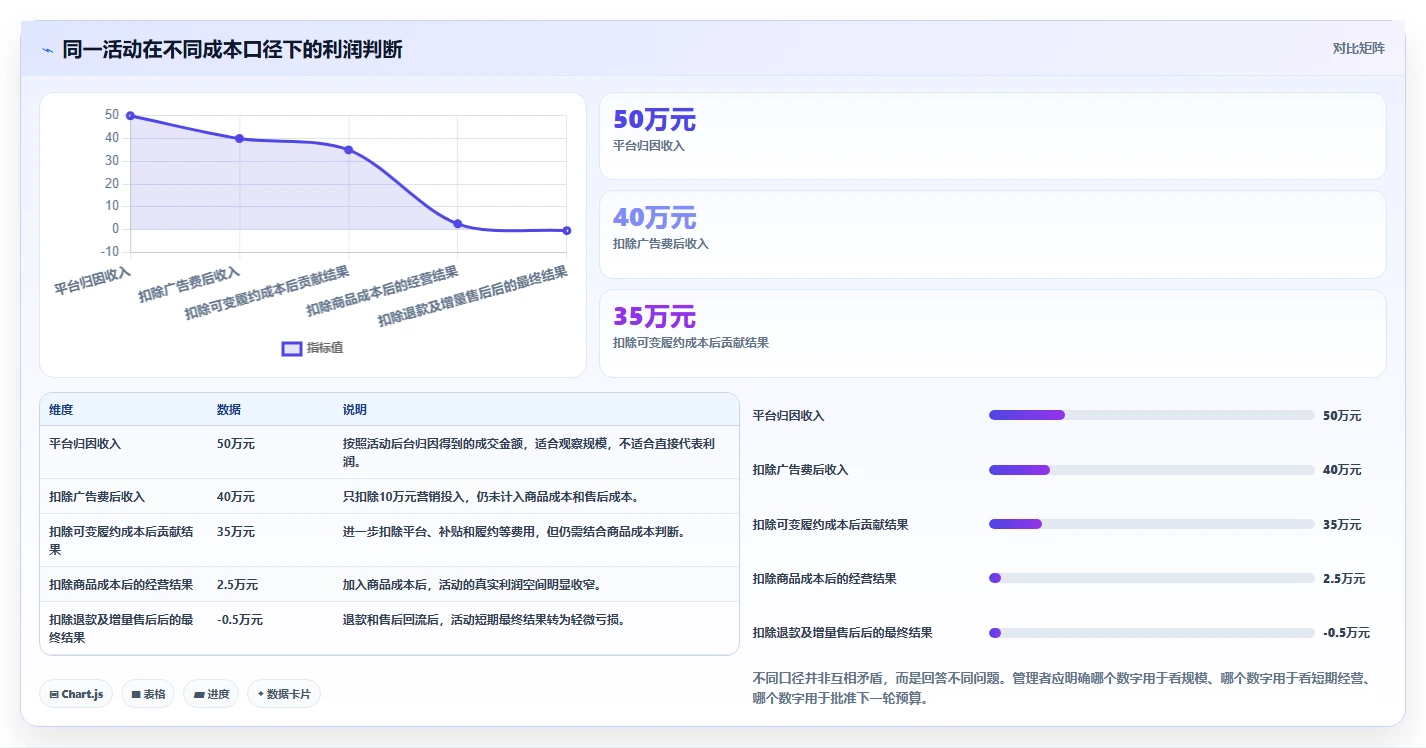Click the 50万元 value beside the progress bar

(1342, 416)
